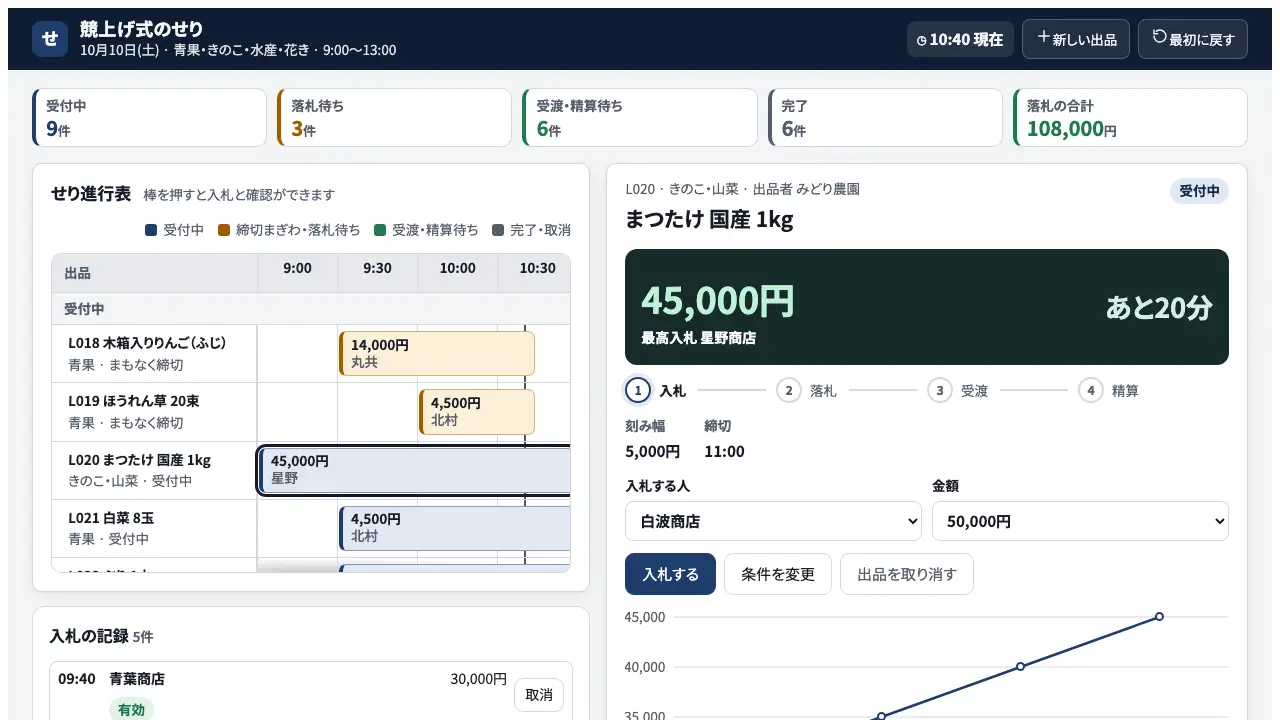The image size is (1280, 720).
Task: Click the L018 14,000円 丸共 timeline bar
Action: [437, 353]
